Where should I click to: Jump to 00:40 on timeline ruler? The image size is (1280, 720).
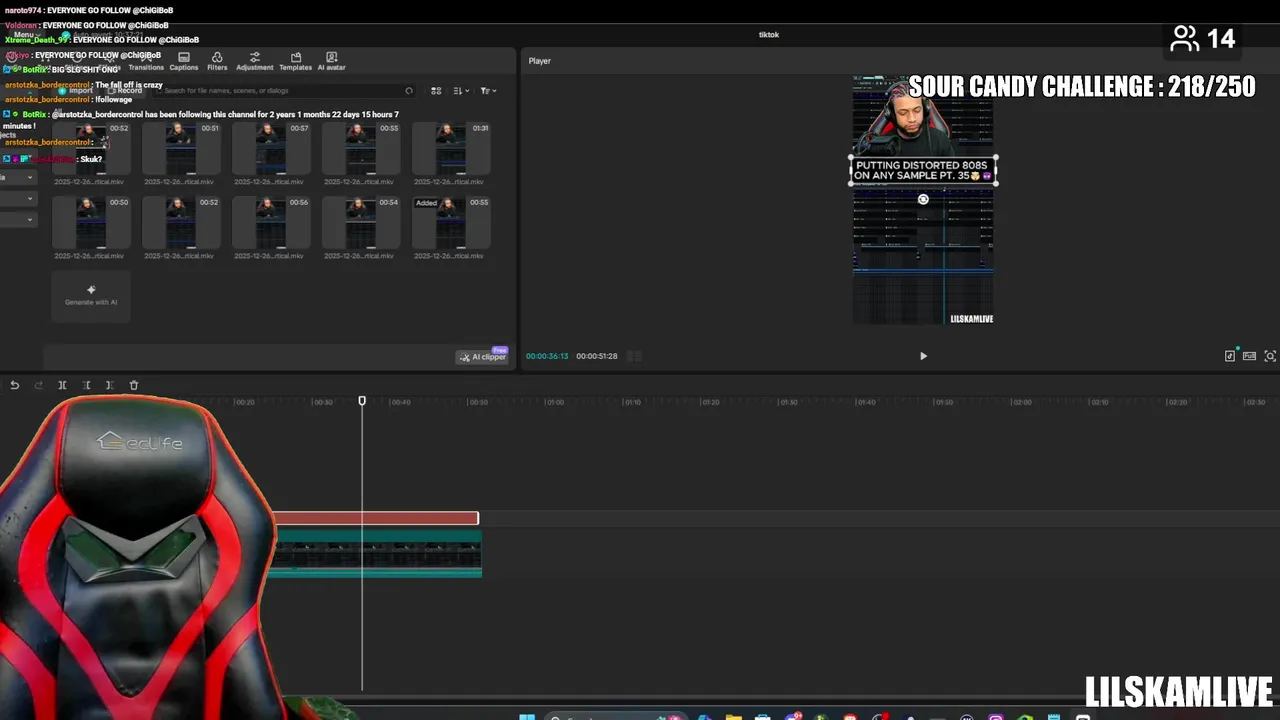[x=400, y=402]
